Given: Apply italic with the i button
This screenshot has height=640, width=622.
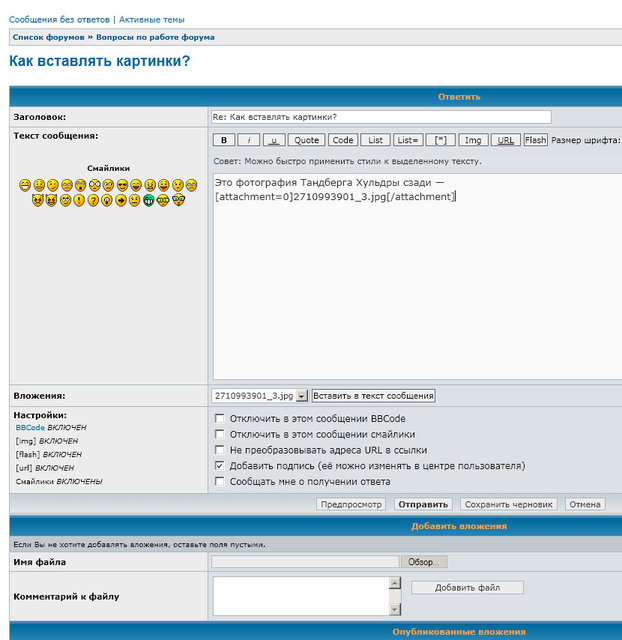Looking at the screenshot, I should click(x=249, y=140).
